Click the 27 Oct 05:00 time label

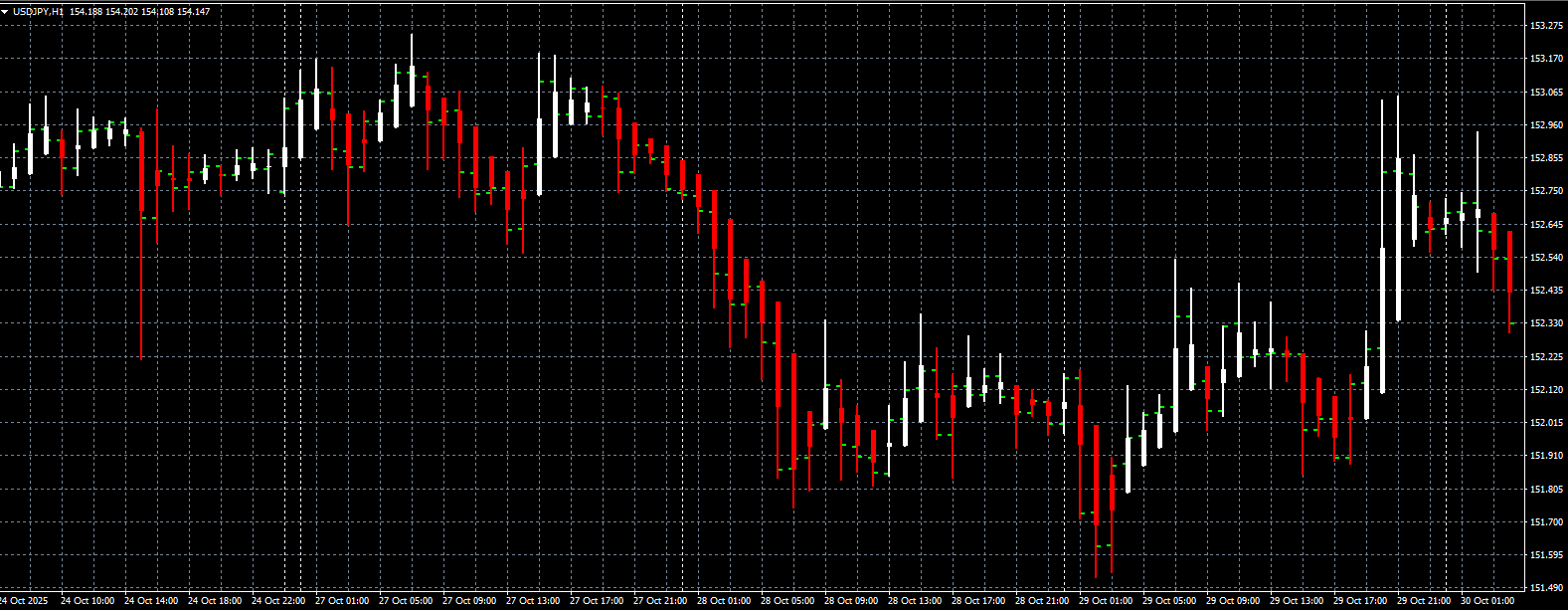click(x=406, y=601)
